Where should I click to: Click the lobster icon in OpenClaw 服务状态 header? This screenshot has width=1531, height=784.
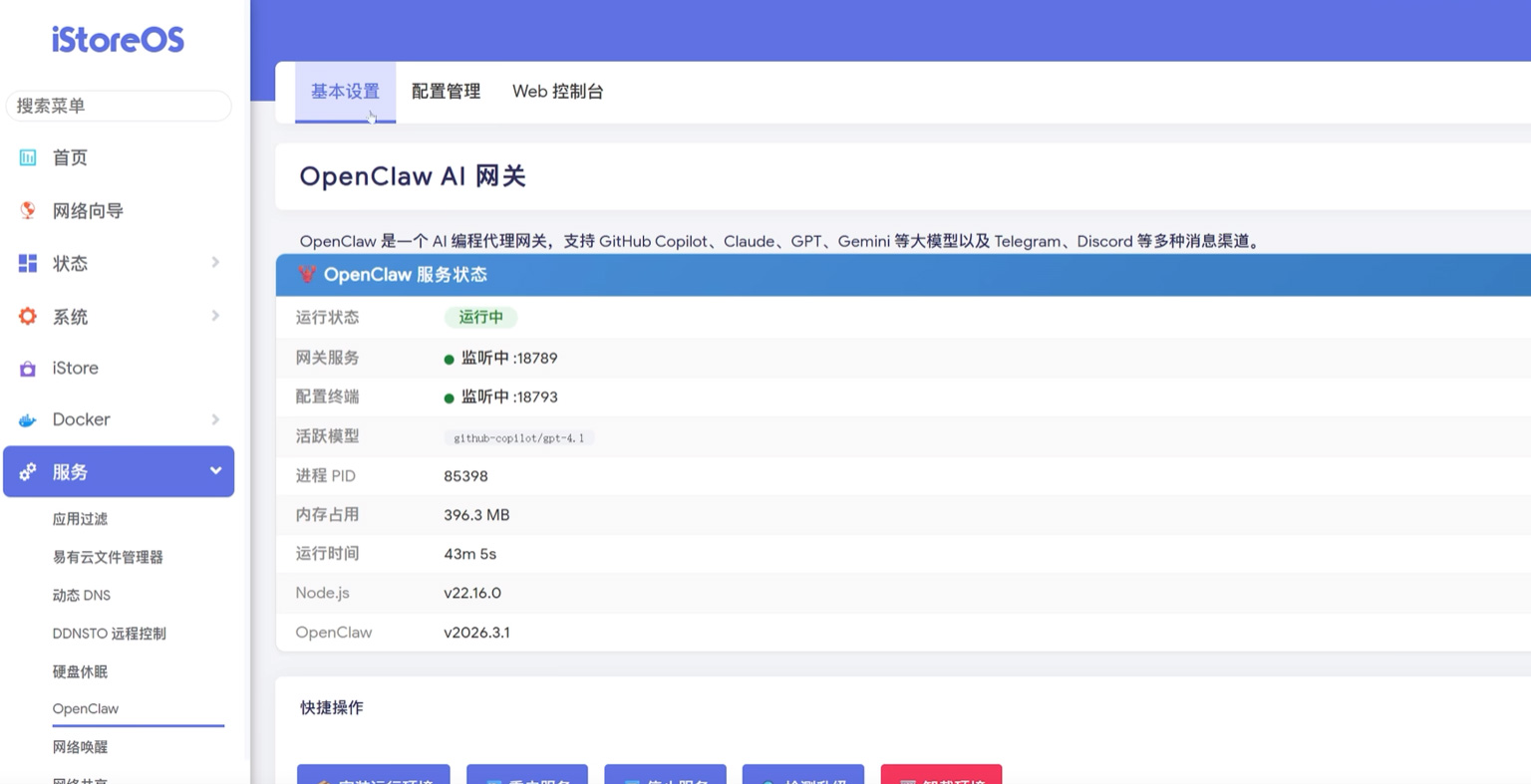[307, 275]
